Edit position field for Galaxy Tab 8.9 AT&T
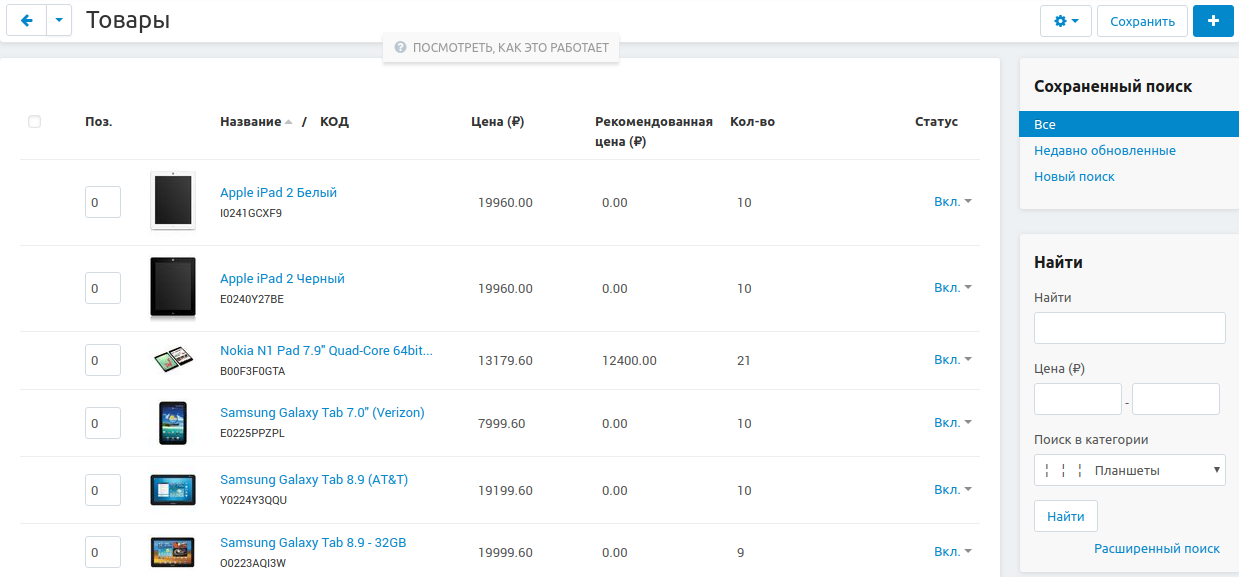This screenshot has width=1239, height=577. click(103, 490)
